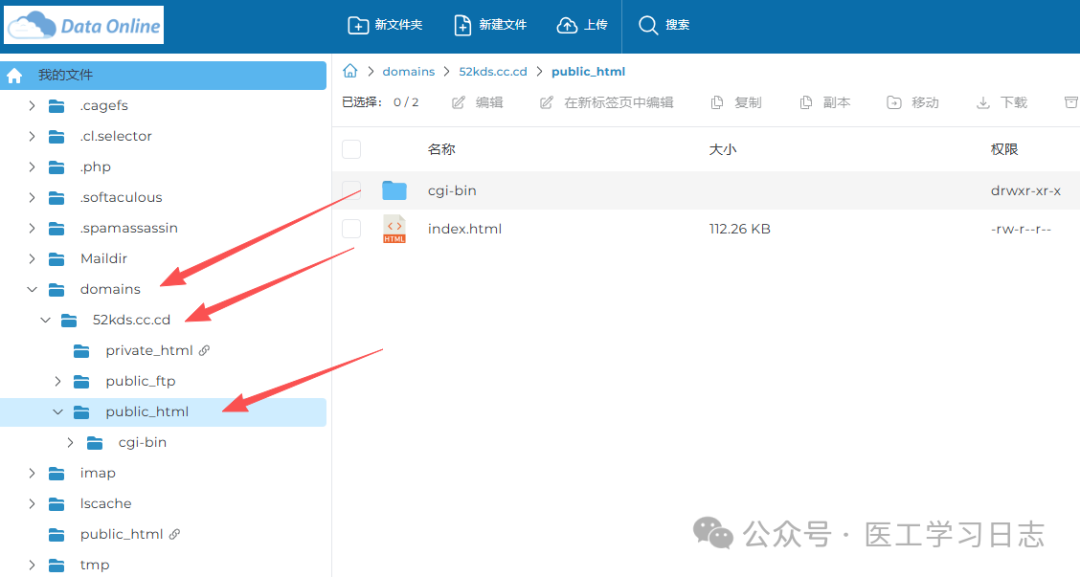Click the new folder icon (新文件夹)
Image resolution: width=1080 pixels, height=577 pixels.
[x=357, y=25]
